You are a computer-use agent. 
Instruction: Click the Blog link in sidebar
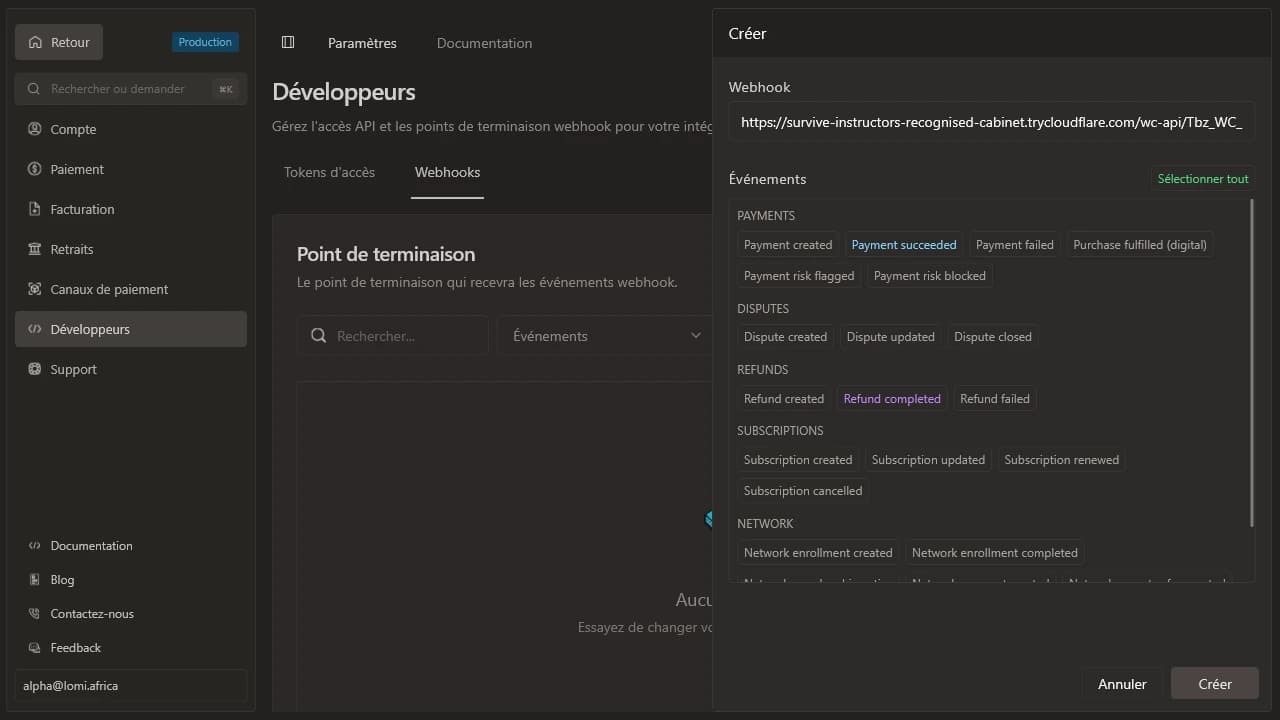(62, 580)
